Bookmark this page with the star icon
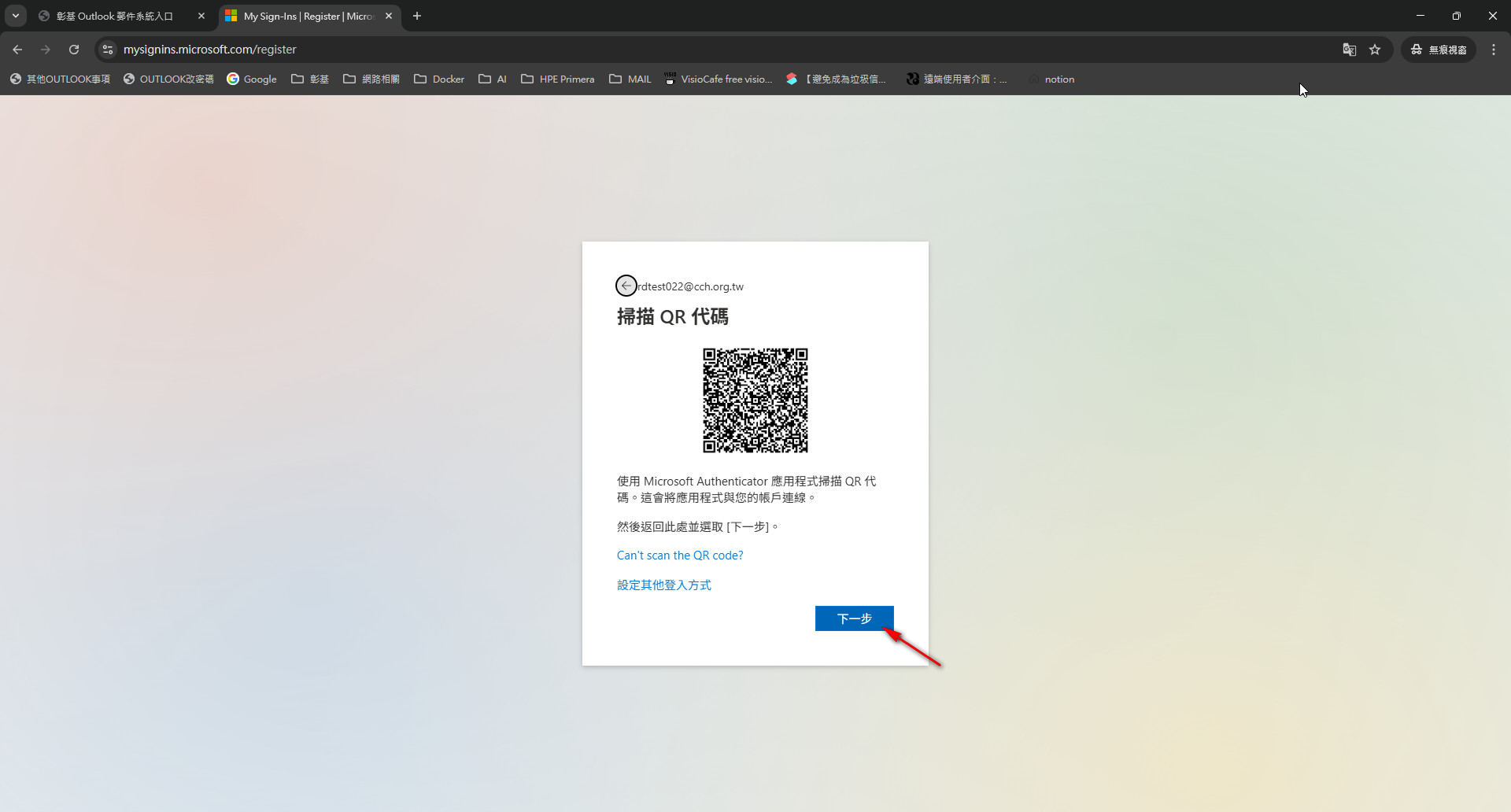 [x=1375, y=50]
